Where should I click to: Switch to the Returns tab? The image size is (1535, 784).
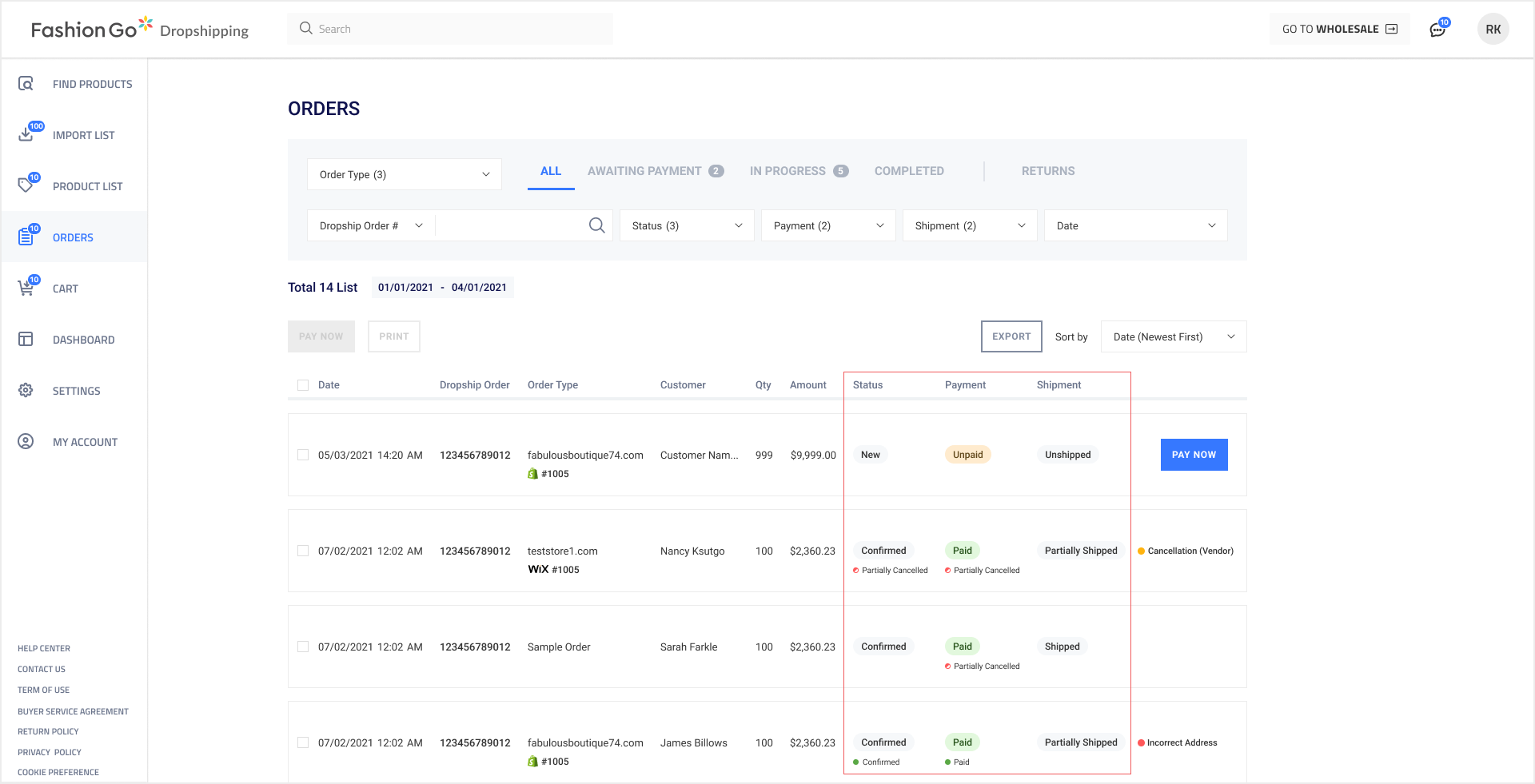coord(1048,171)
